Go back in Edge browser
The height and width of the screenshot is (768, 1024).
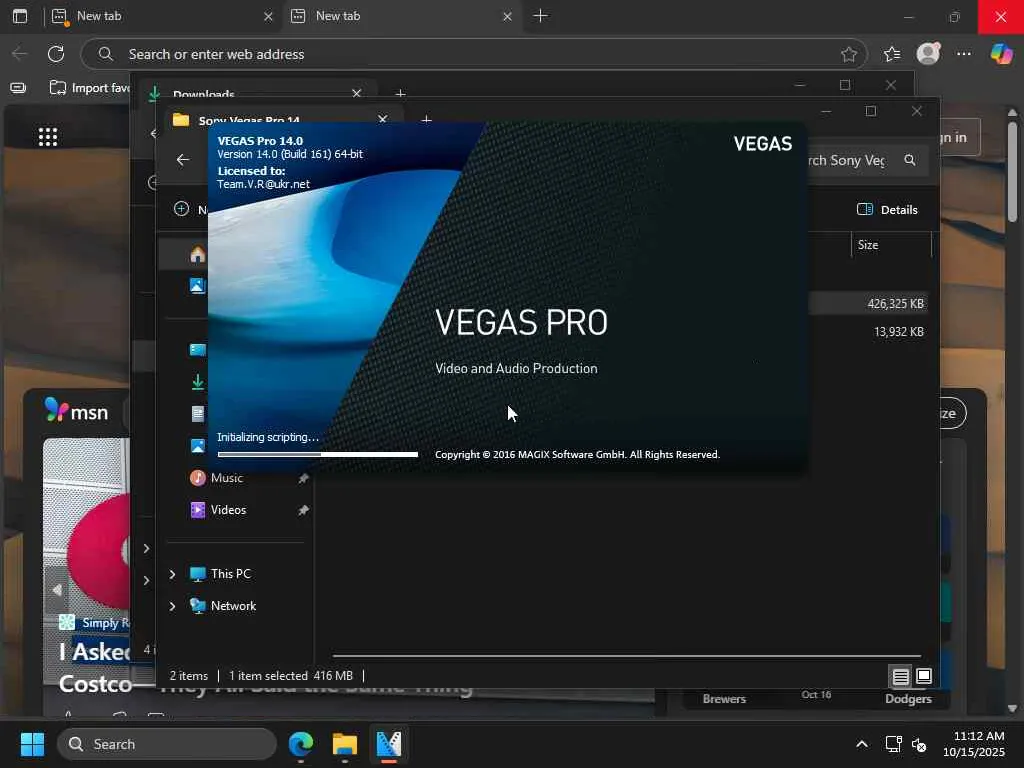(19, 54)
